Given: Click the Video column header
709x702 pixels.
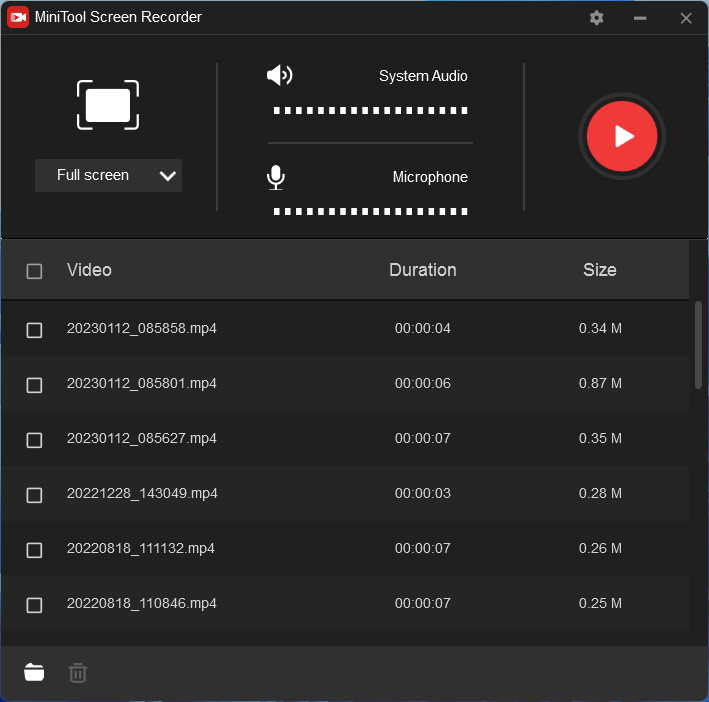Looking at the screenshot, I should pos(89,270).
